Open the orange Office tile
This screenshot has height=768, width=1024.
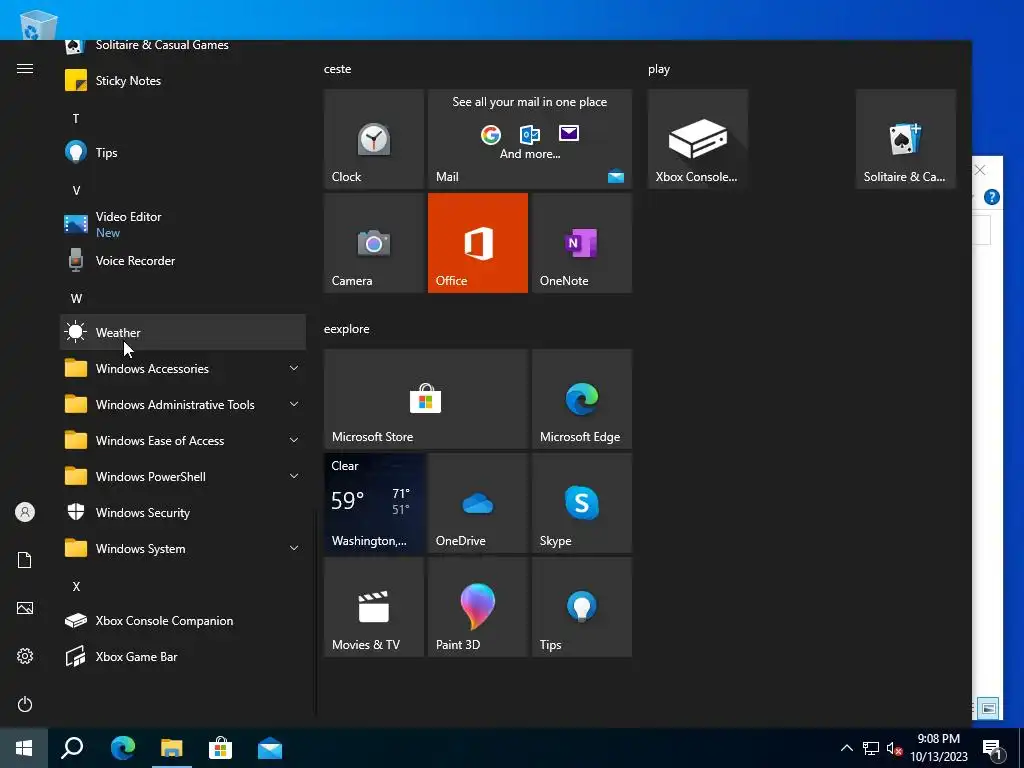click(478, 243)
